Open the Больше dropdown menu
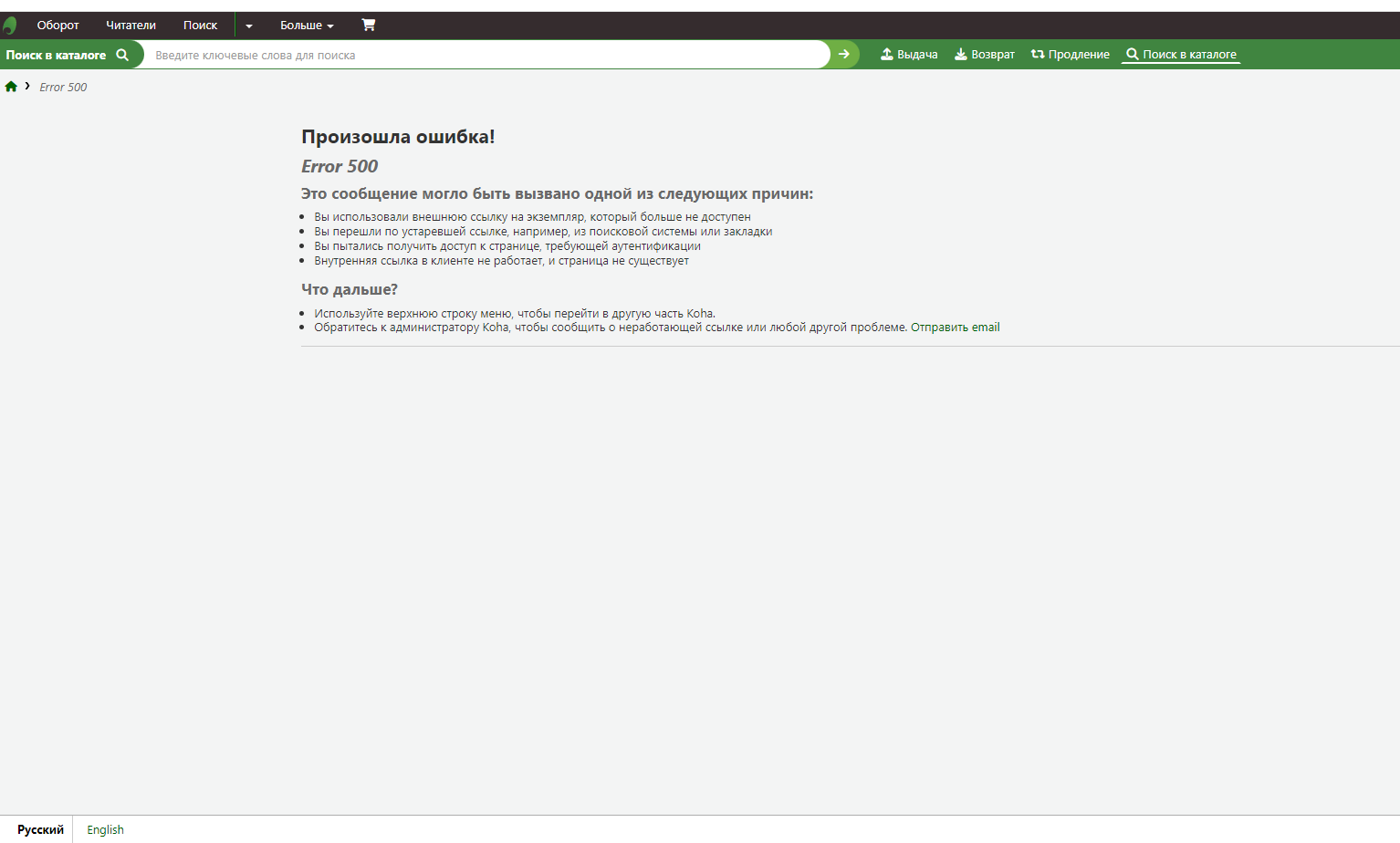This screenshot has height=843, width=1400. [x=307, y=26]
